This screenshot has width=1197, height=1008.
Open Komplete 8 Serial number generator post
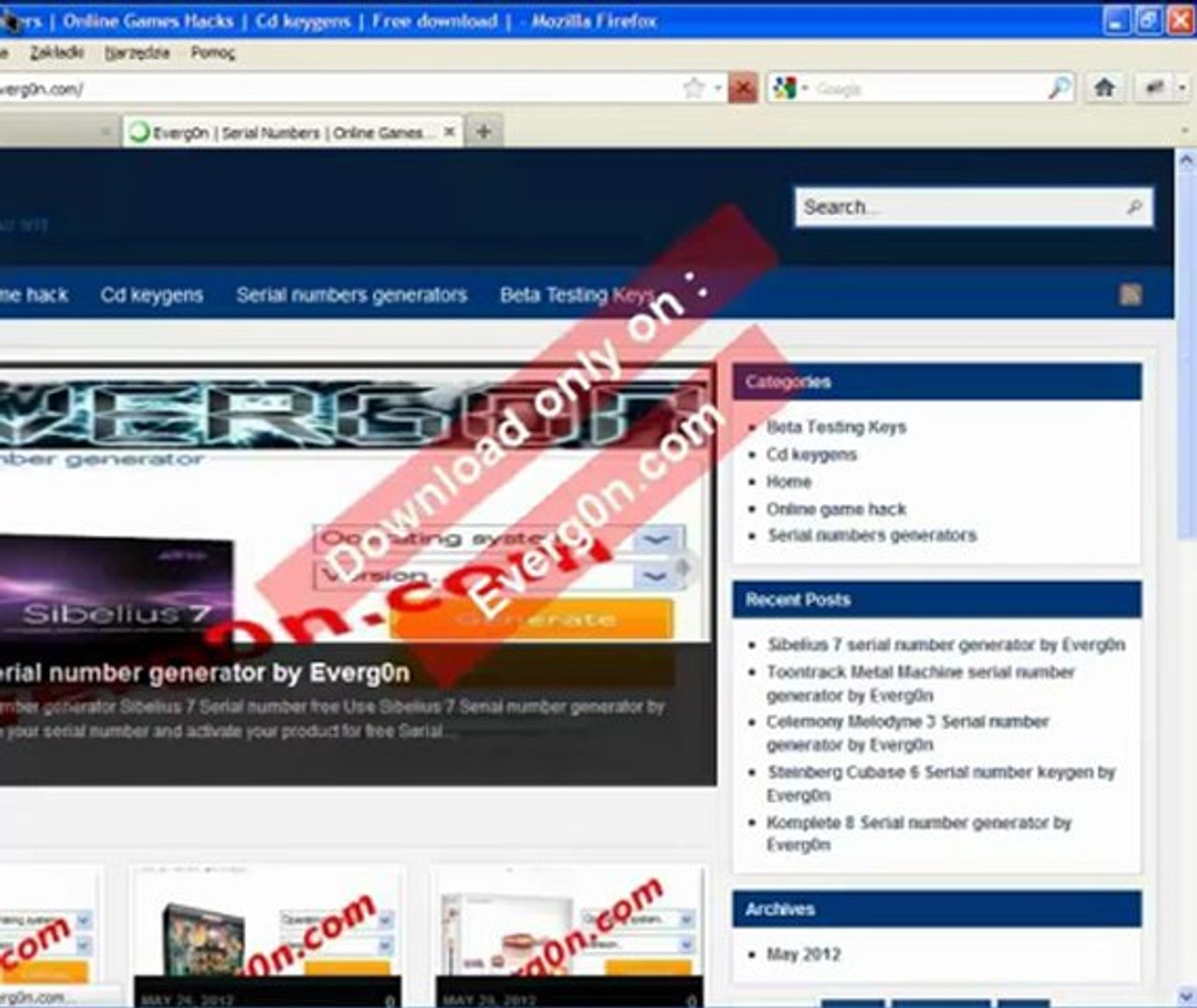click(919, 833)
